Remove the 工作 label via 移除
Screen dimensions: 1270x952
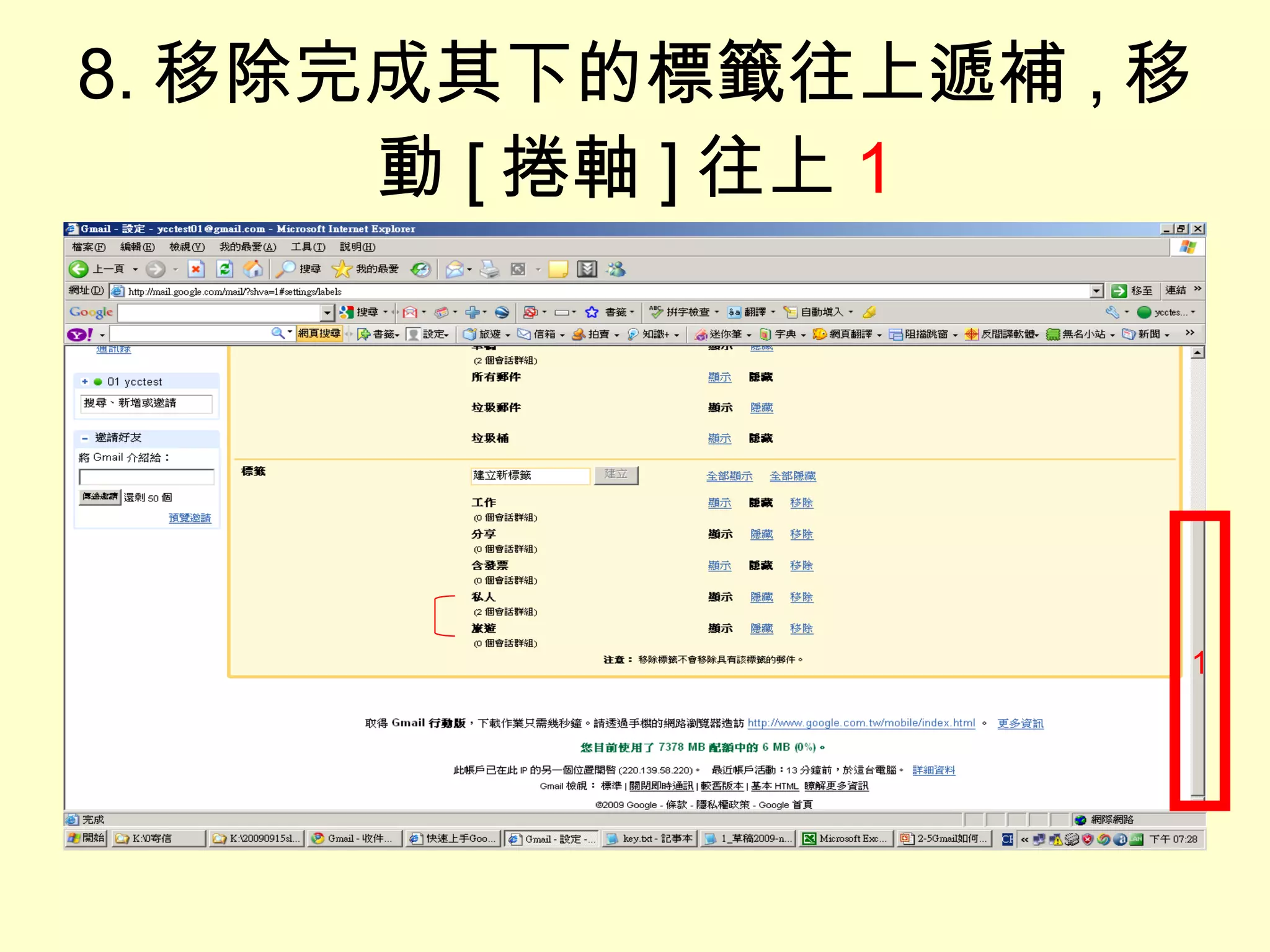click(801, 503)
